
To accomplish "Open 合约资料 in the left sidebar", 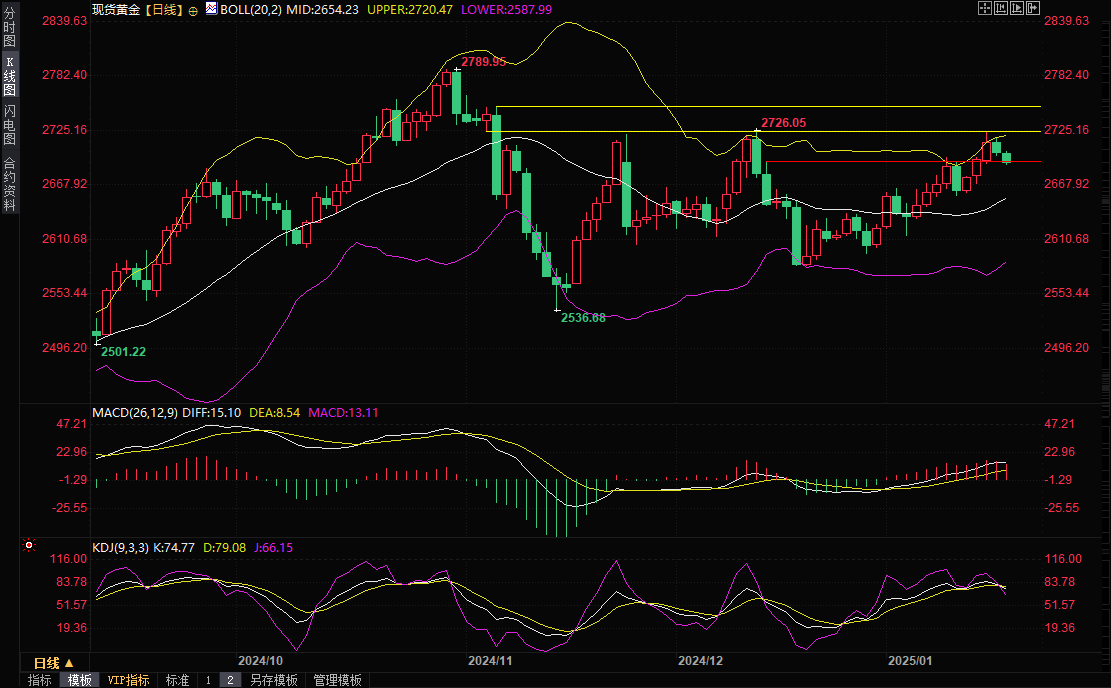I will [x=9, y=183].
